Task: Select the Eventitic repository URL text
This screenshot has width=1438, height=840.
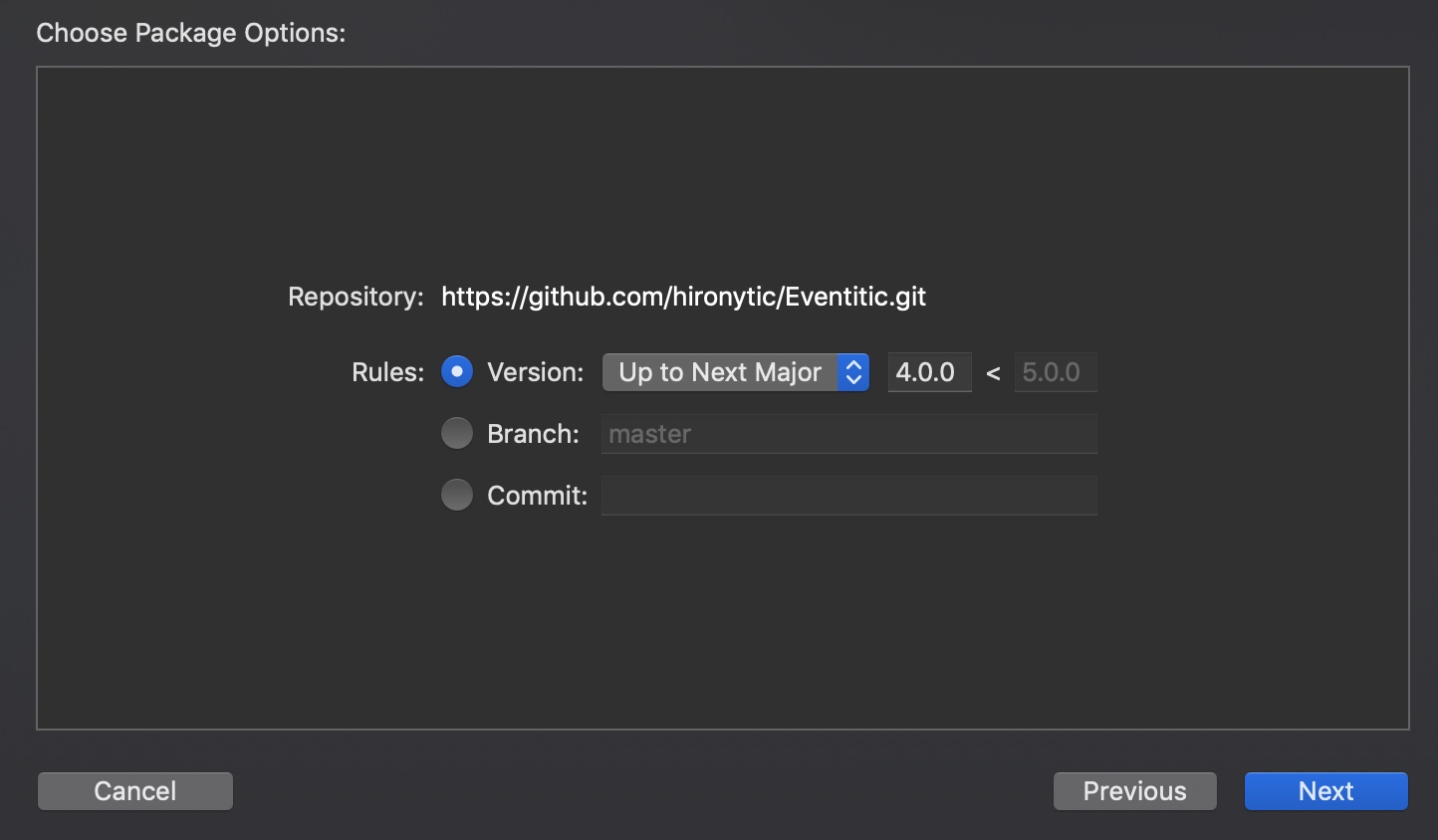Action: [x=683, y=296]
